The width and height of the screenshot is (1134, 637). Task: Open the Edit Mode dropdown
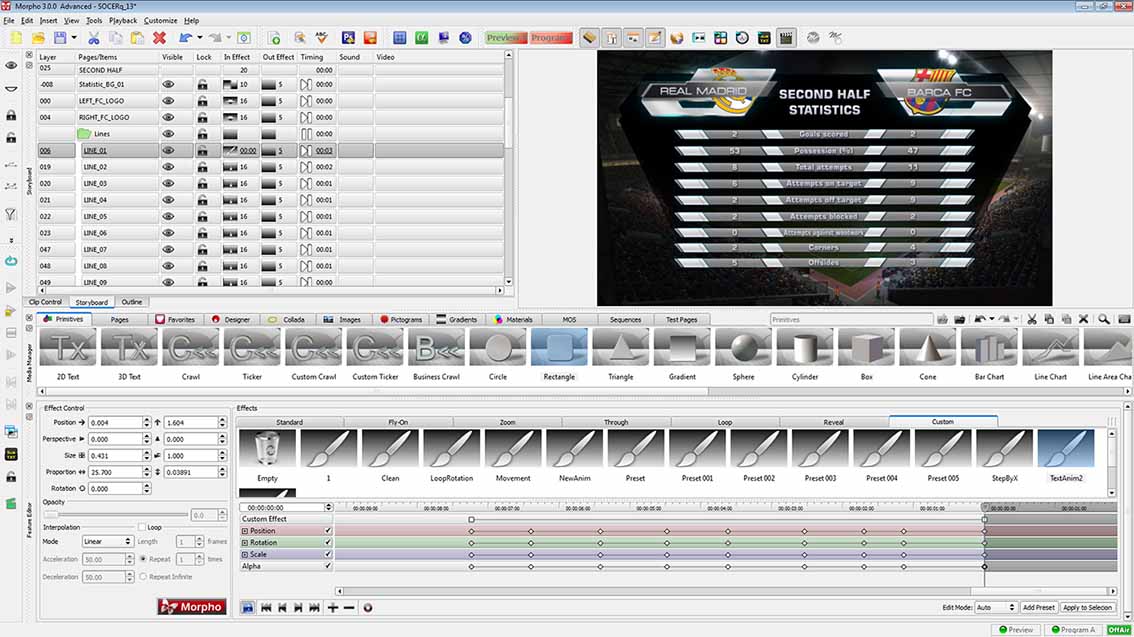click(995, 607)
